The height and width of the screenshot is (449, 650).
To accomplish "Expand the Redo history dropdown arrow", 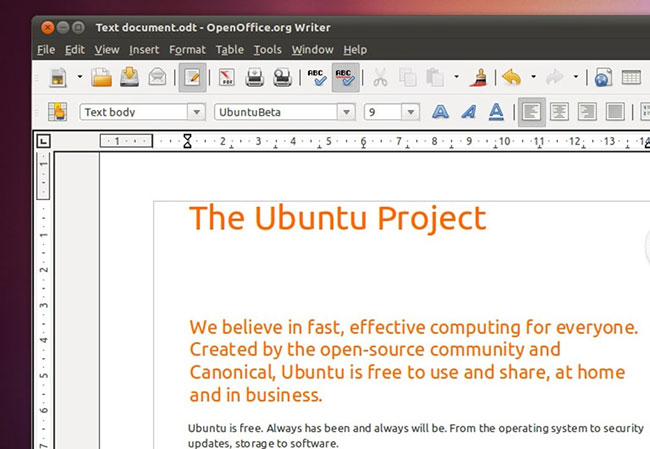I will point(576,77).
